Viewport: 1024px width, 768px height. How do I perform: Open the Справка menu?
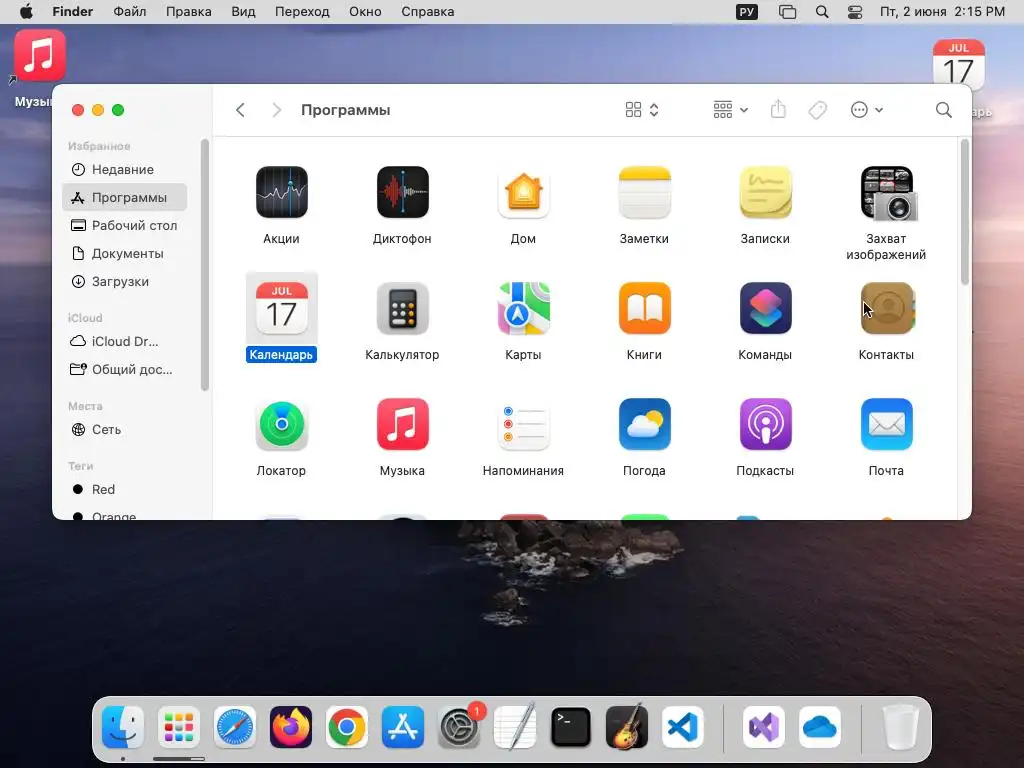427,12
